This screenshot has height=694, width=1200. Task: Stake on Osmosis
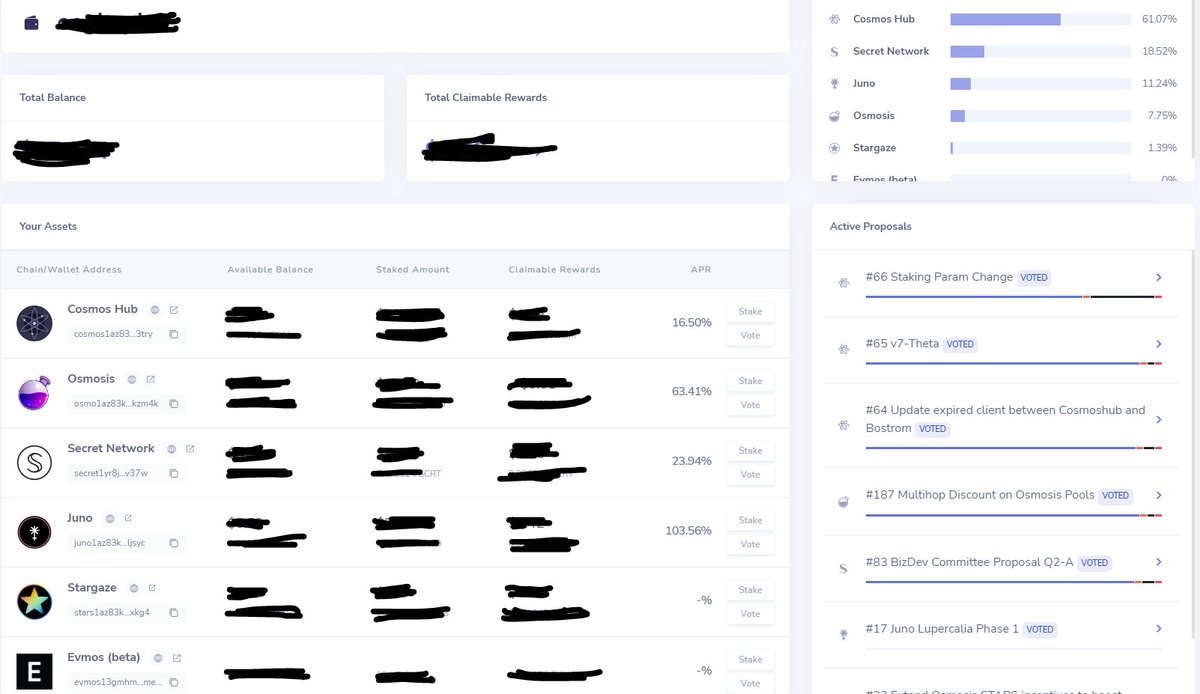750,381
